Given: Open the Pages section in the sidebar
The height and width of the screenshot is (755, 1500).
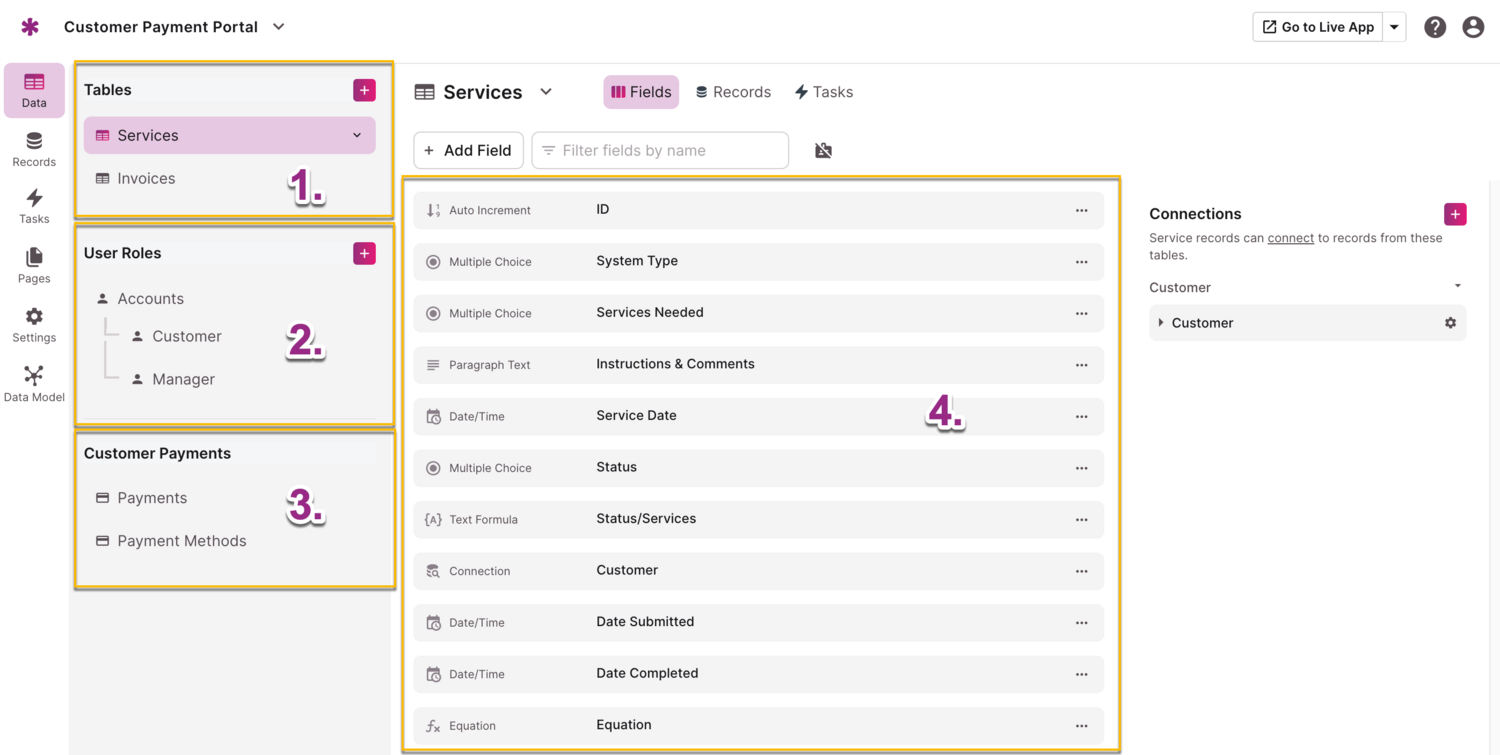Looking at the screenshot, I should click(34, 264).
